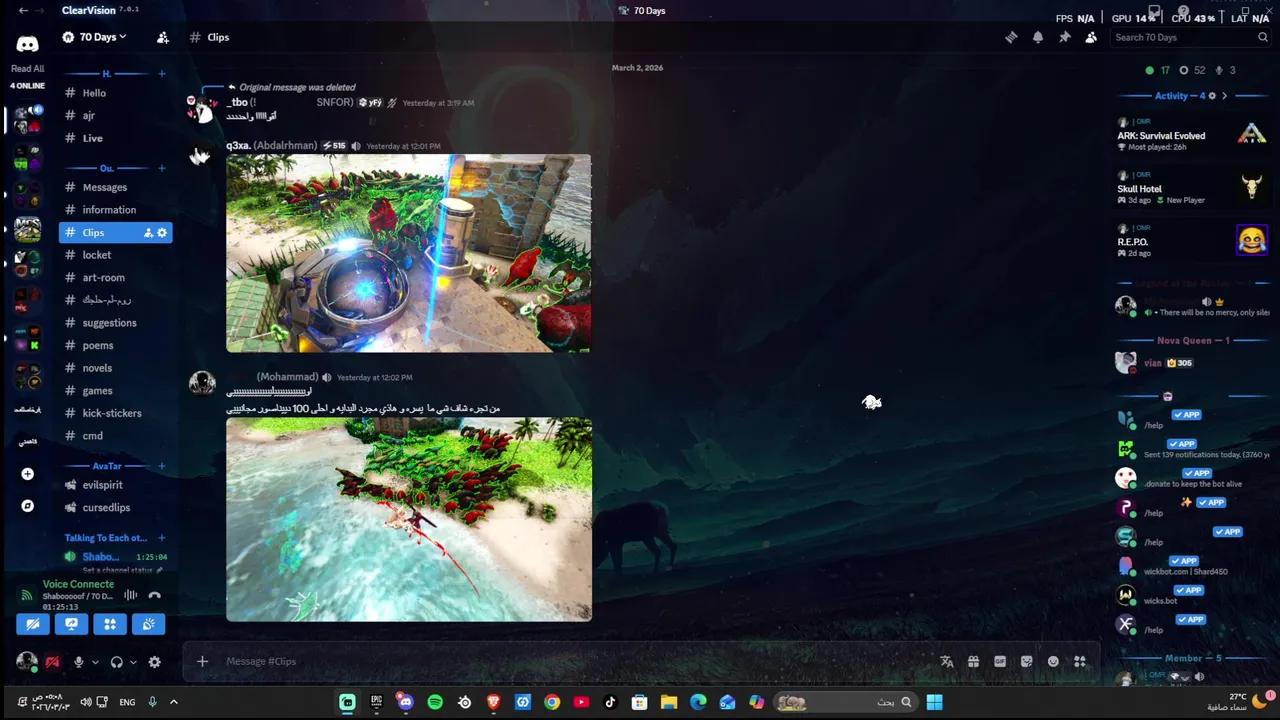Collapse the H. channel category
The height and width of the screenshot is (720, 1280).
(106, 74)
